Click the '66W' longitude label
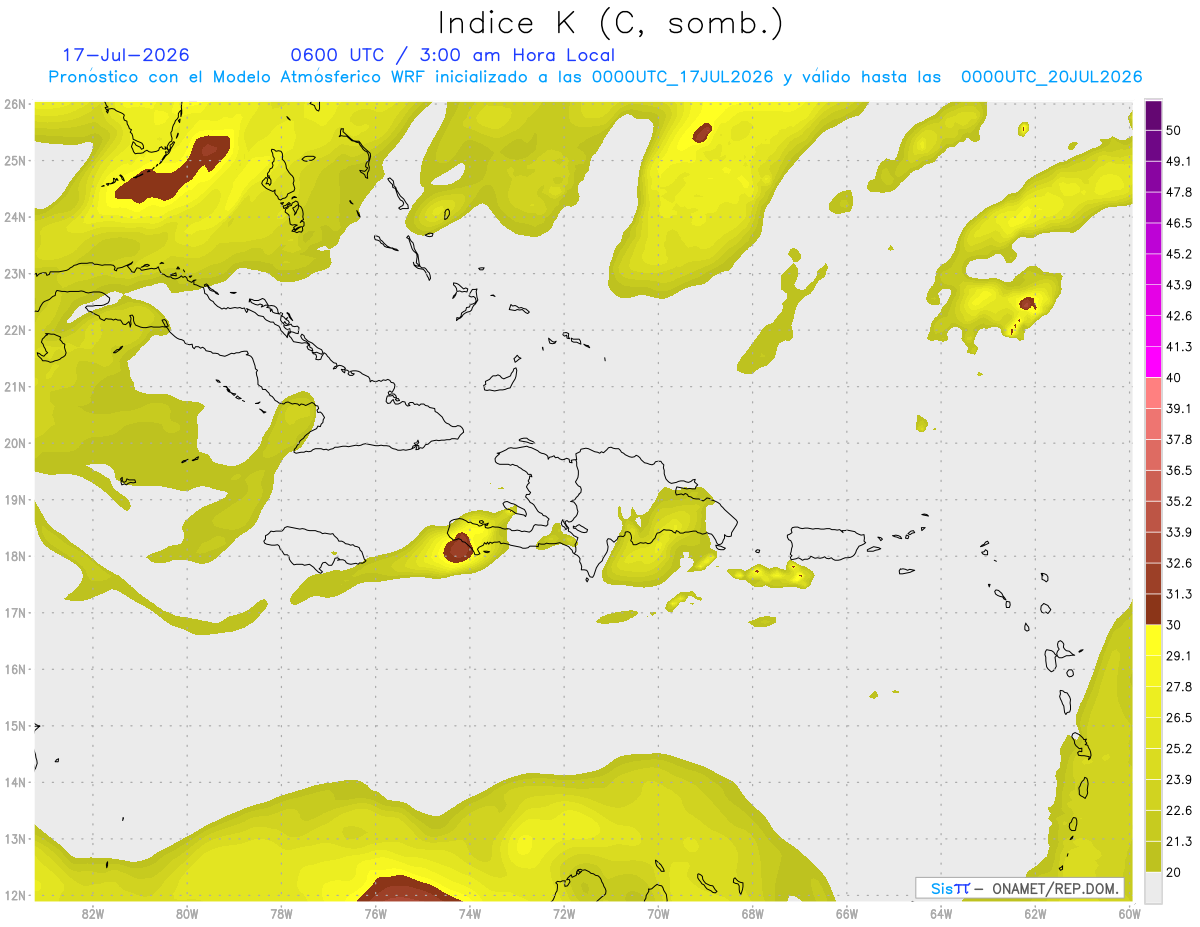This screenshot has height=927, width=1200. 846,914
